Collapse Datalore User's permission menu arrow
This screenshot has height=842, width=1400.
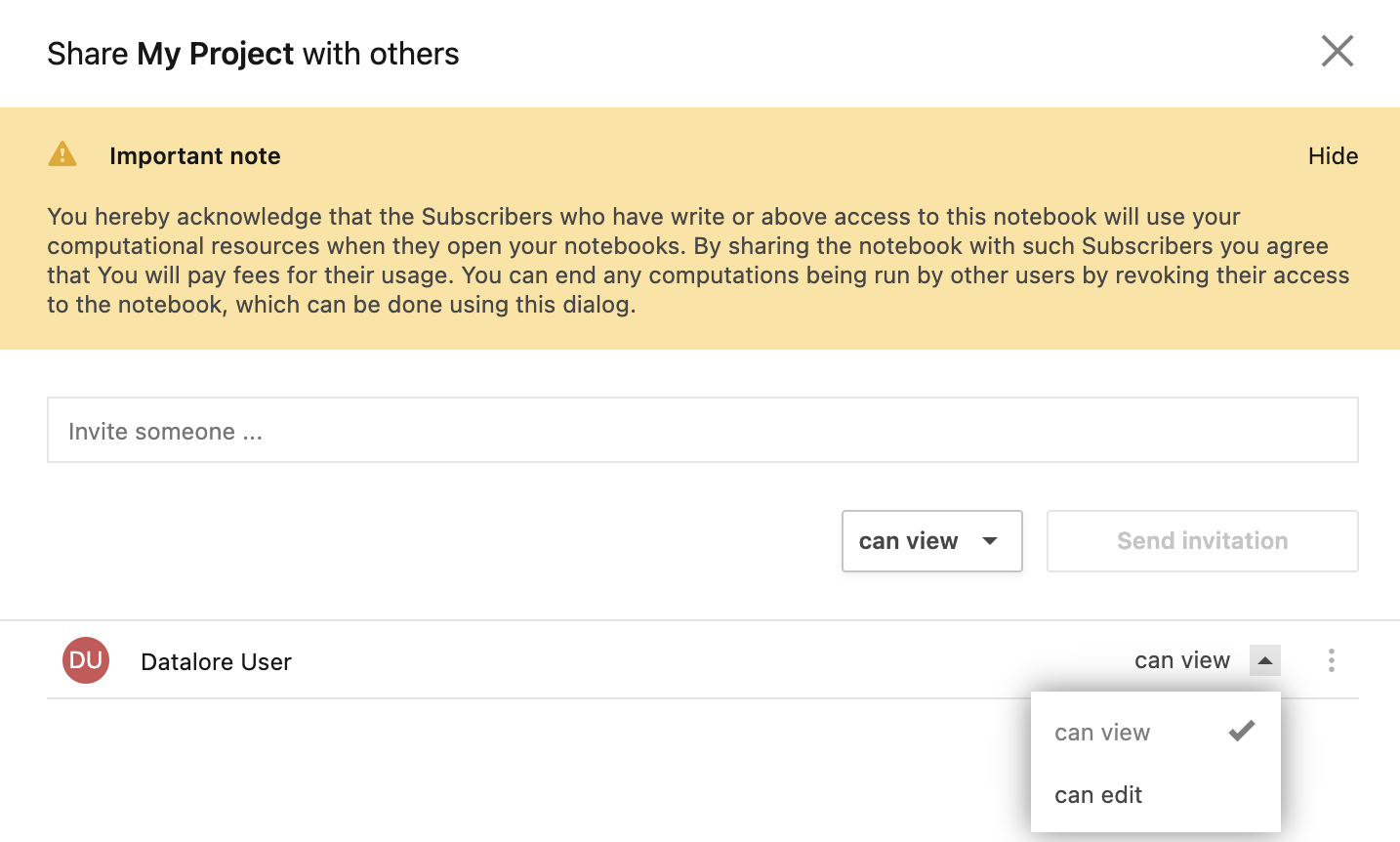coord(1264,661)
